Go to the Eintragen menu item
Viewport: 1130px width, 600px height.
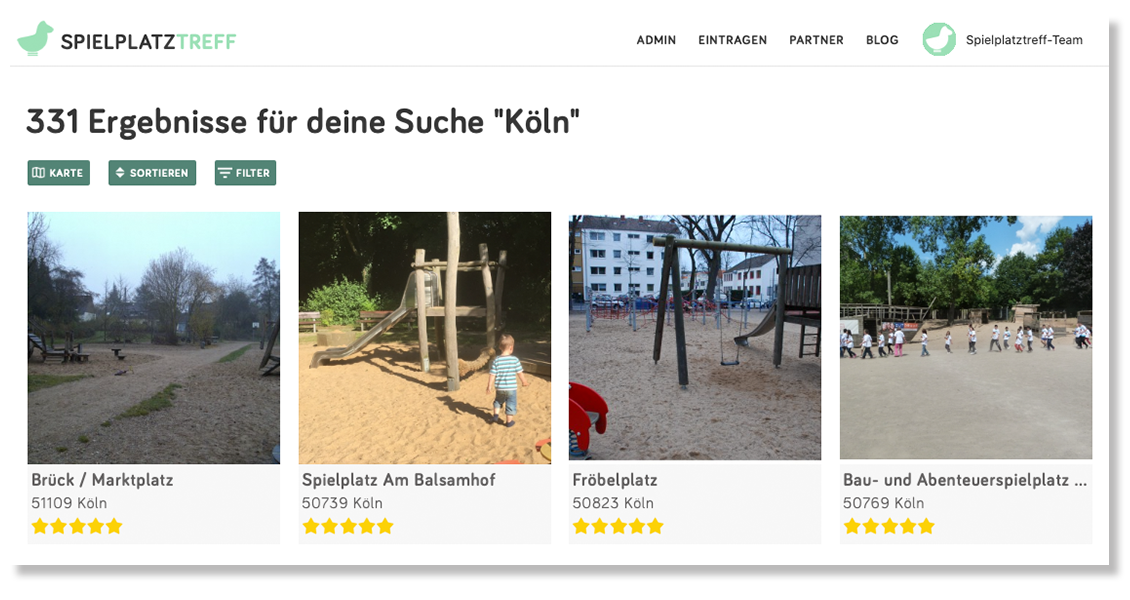click(732, 40)
